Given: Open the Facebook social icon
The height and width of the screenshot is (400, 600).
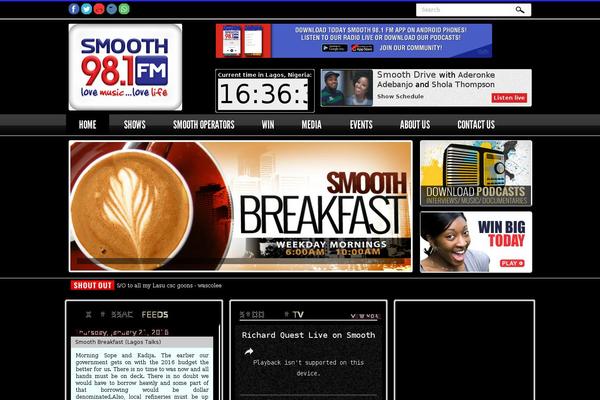Looking at the screenshot, I should click(74, 9).
